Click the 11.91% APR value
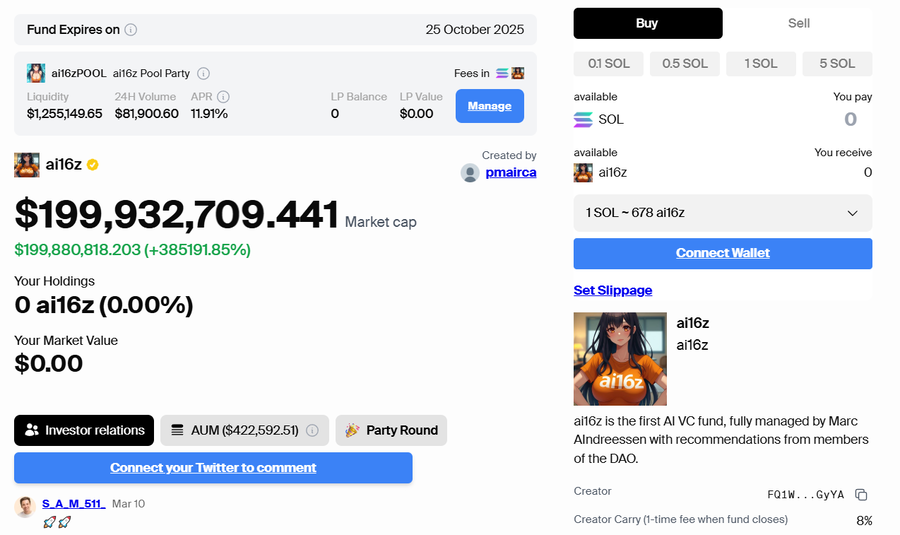 click(x=209, y=114)
